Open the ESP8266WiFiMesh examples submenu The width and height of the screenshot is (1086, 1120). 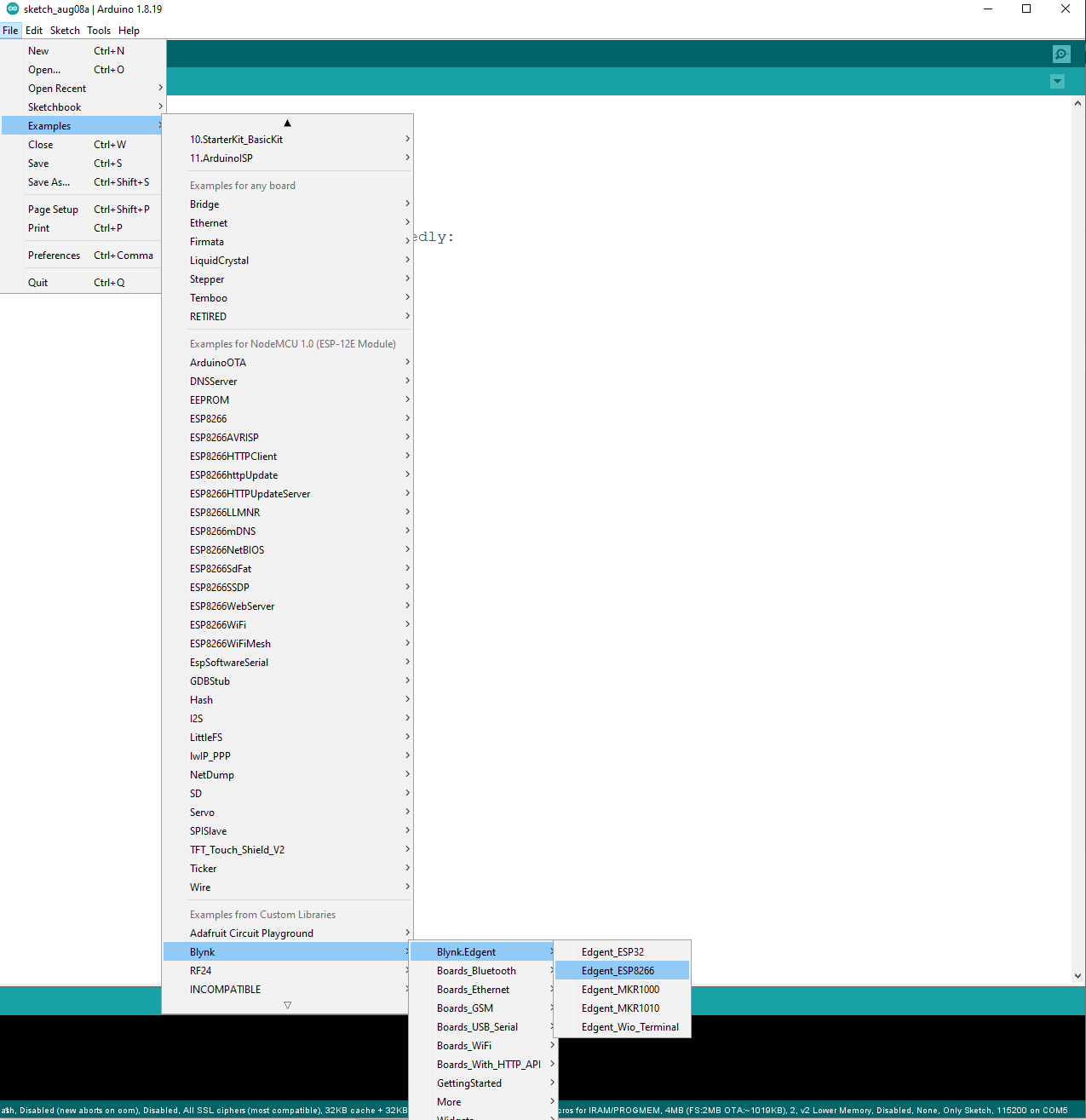287,644
